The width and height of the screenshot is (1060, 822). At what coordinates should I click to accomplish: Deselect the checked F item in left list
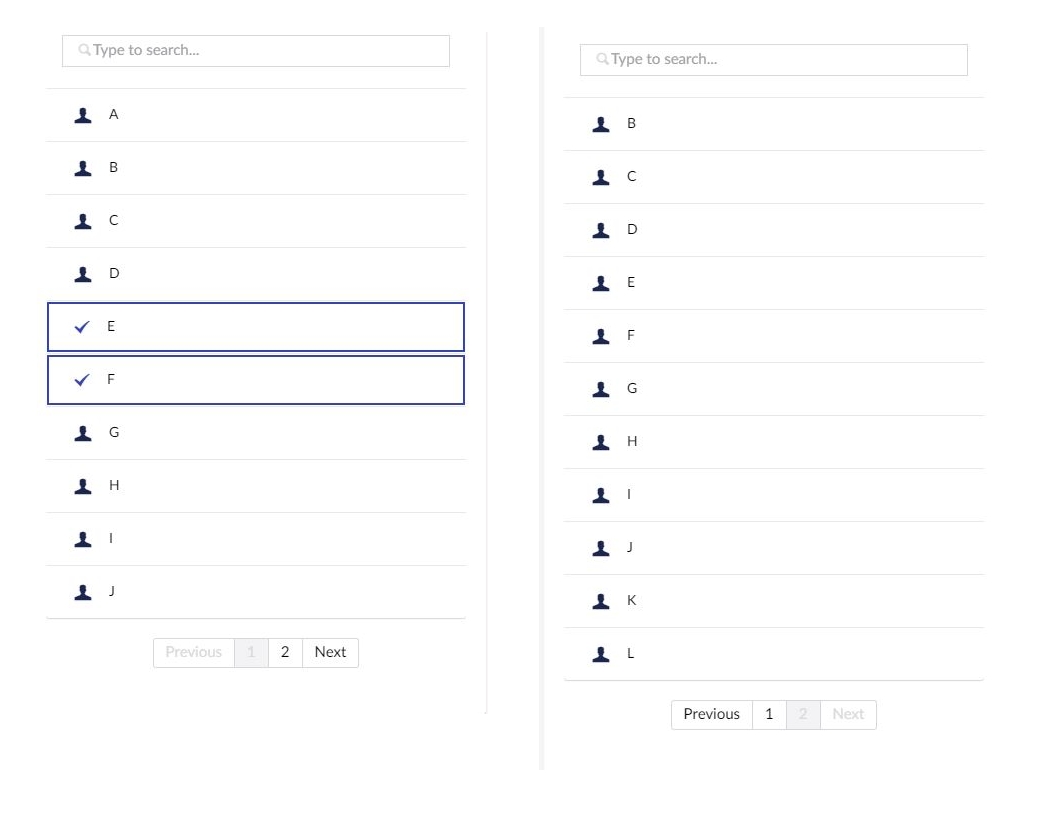[x=256, y=380]
